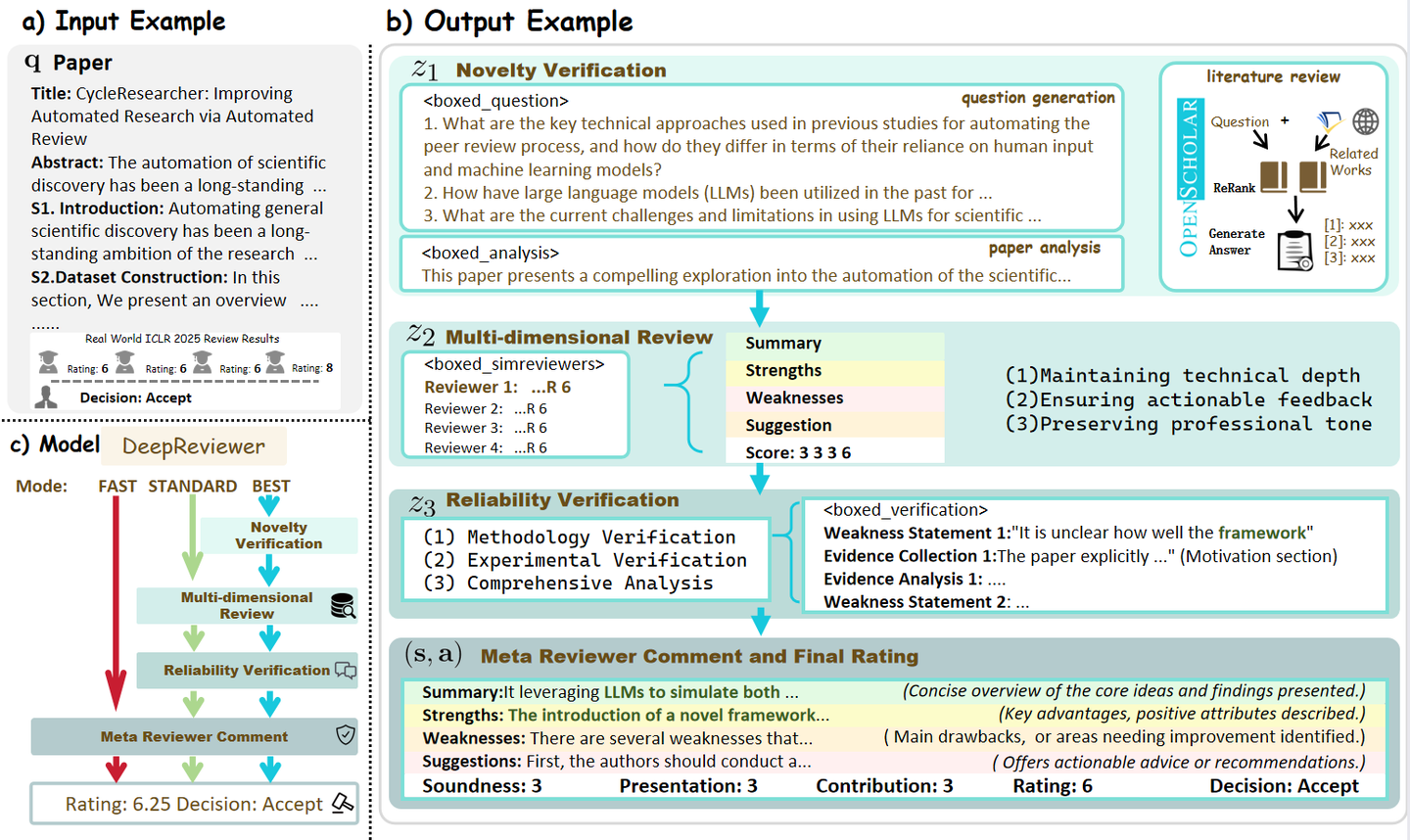Click the pink Weaknesses row in the review list
Image resolution: width=1410 pixels, height=840 pixels.
[834, 398]
